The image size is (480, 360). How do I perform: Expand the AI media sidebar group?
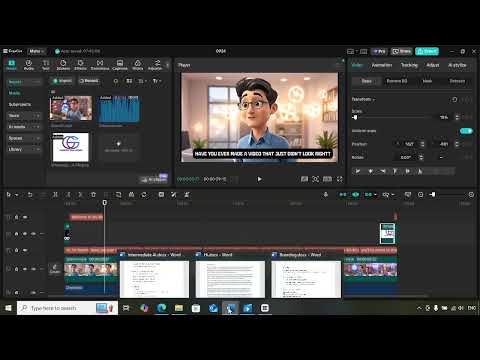pyautogui.click(x=24, y=127)
